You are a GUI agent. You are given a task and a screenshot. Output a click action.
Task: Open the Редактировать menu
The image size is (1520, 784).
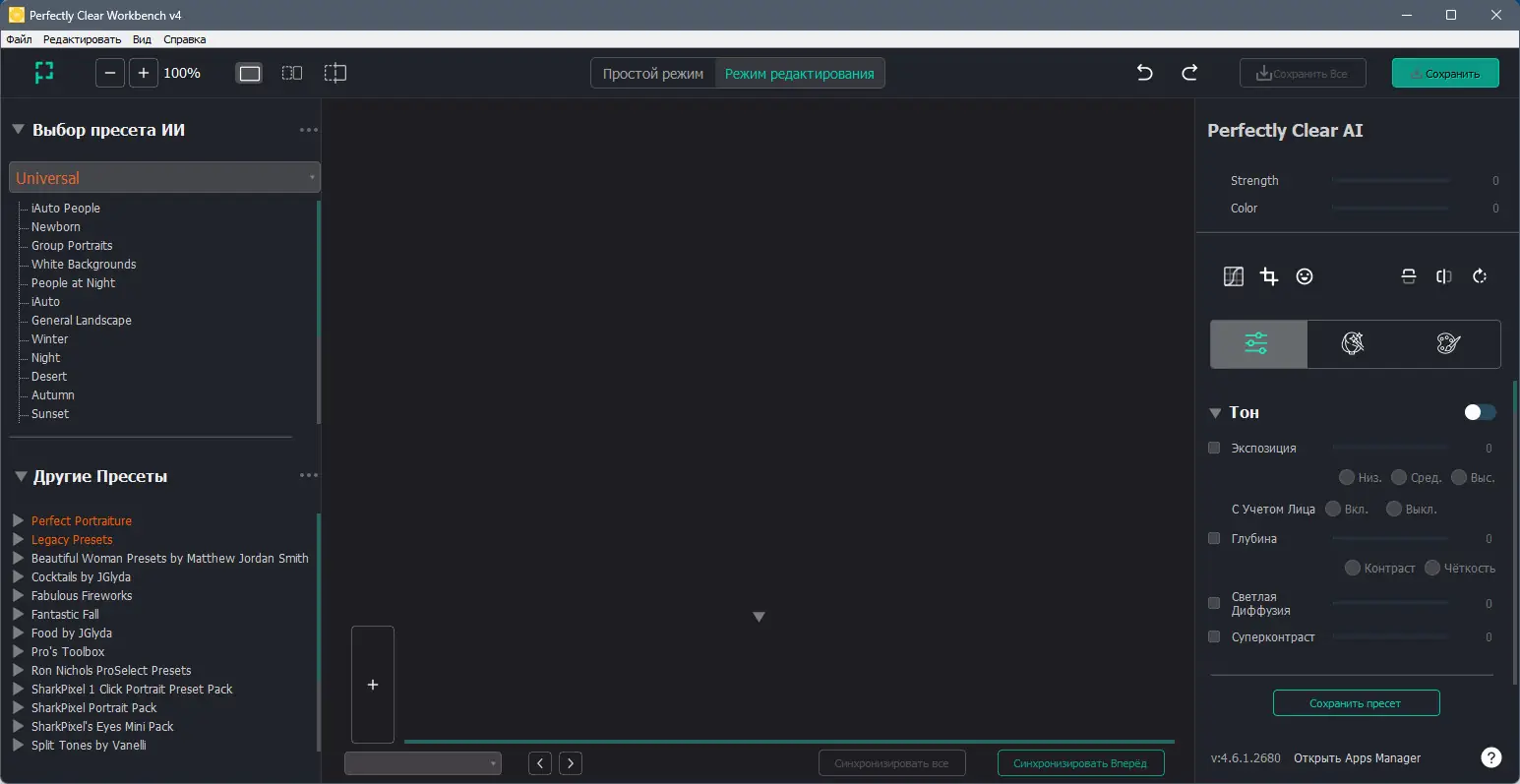pos(82,39)
